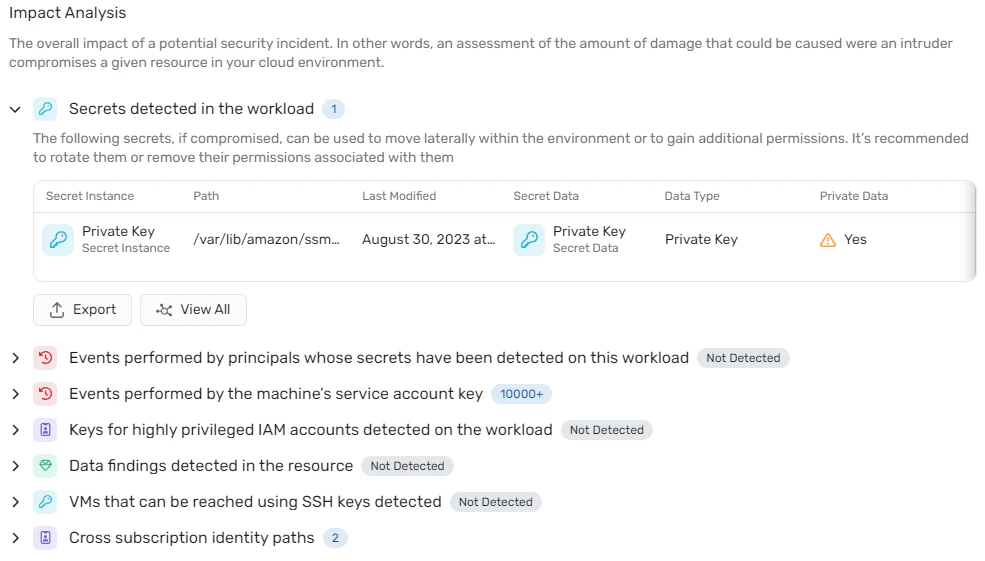Expand Events performed by machine's service account key
985x561 pixels.
pos(16,394)
